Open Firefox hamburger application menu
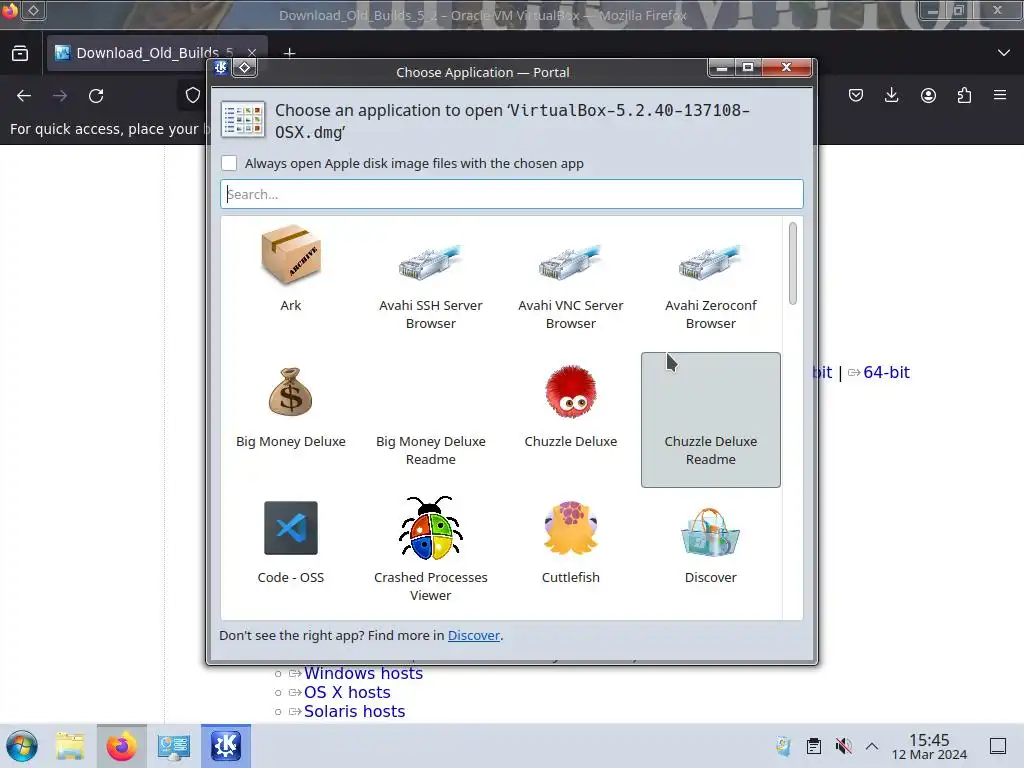1024x768 pixels. click(1000, 95)
